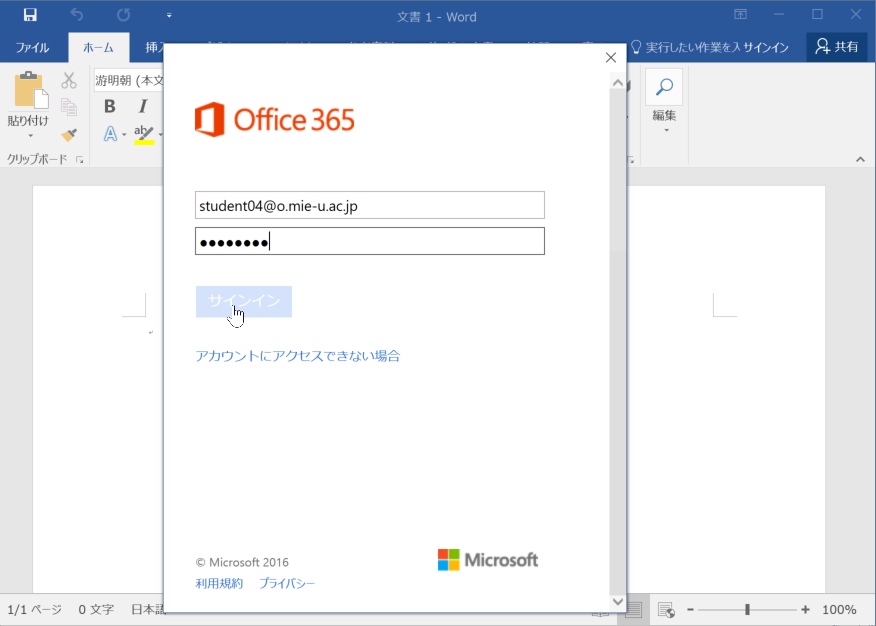Open the 共有 share button
Image resolution: width=876 pixels, height=626 pixels.
coord(836,46)
